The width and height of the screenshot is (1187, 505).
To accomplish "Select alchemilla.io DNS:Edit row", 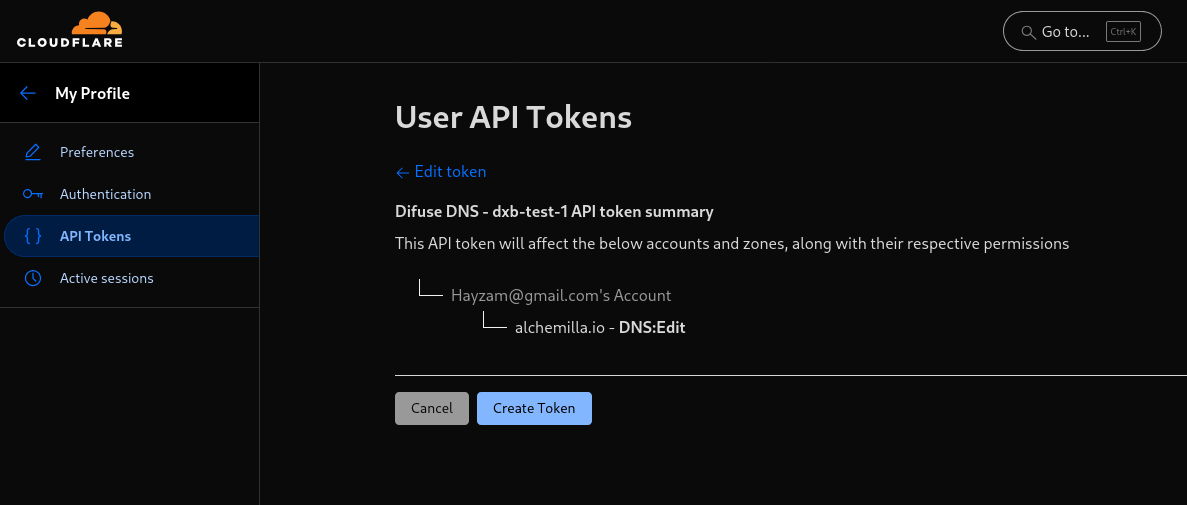I will pyautogui.click(x=600, y=328).
